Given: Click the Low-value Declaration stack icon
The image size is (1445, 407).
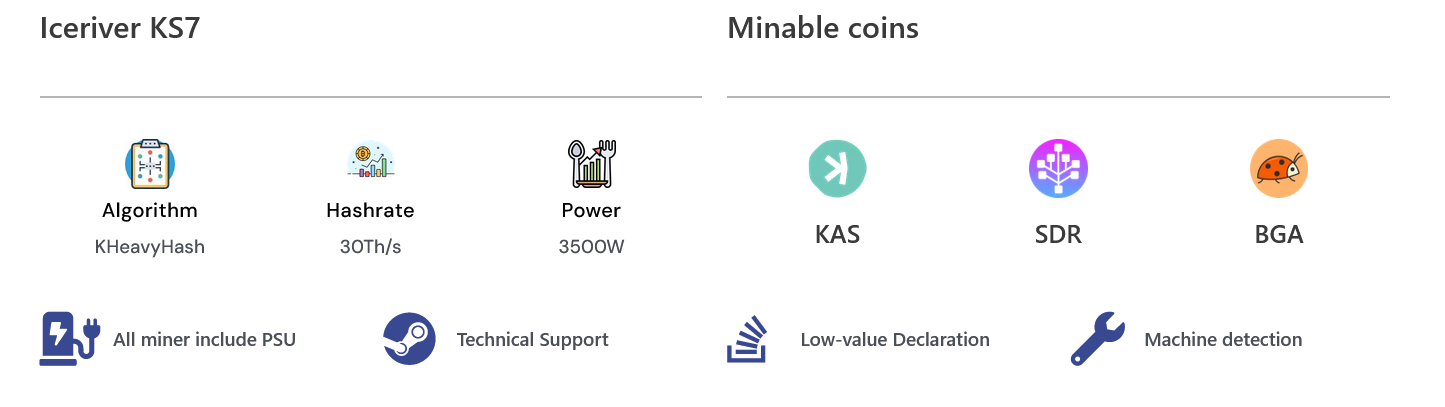Looking at the screenshot, I should click(746, 339).
